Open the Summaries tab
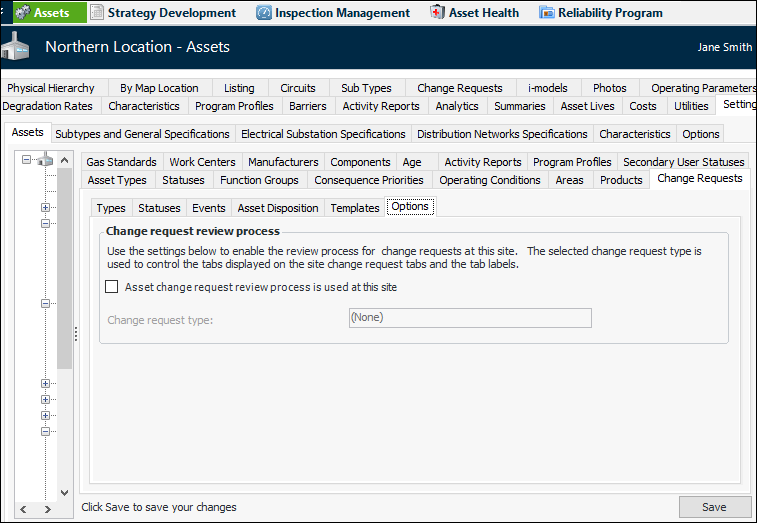The height and width of the screenshot is (523, 757). tap(519, 106)
